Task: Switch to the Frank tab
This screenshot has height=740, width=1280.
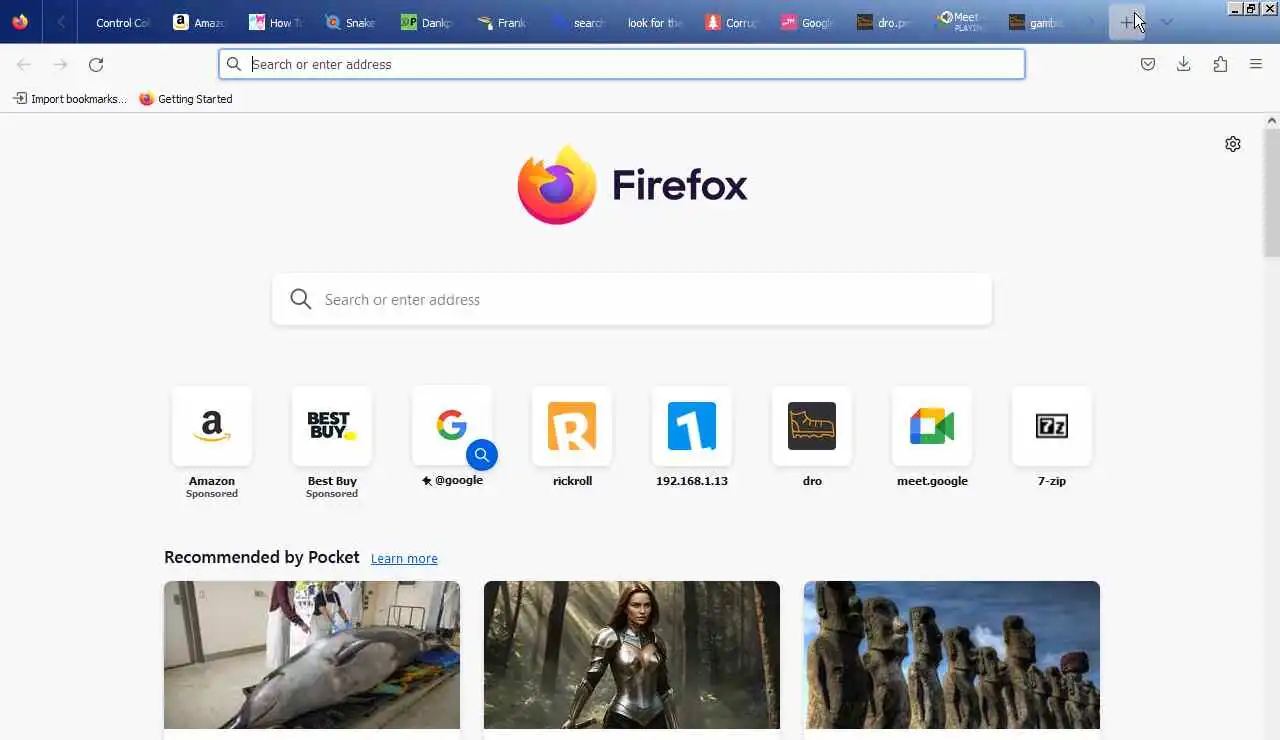Action: point(504,22)
